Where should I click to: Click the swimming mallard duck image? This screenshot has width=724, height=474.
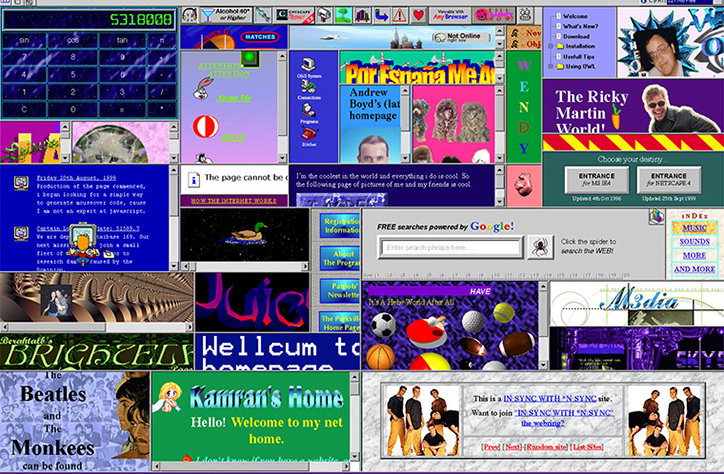tap(248, 233)
